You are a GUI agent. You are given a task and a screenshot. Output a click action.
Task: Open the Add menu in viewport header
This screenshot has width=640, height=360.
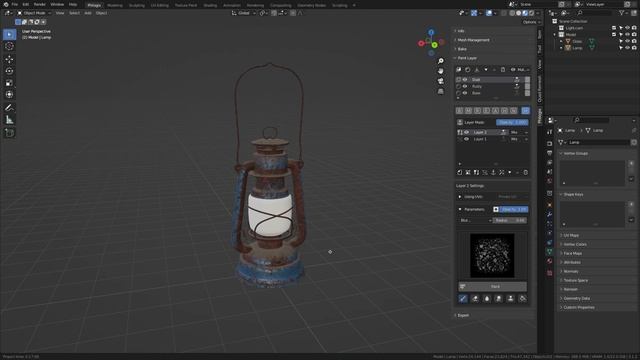[x=88, y=13]
